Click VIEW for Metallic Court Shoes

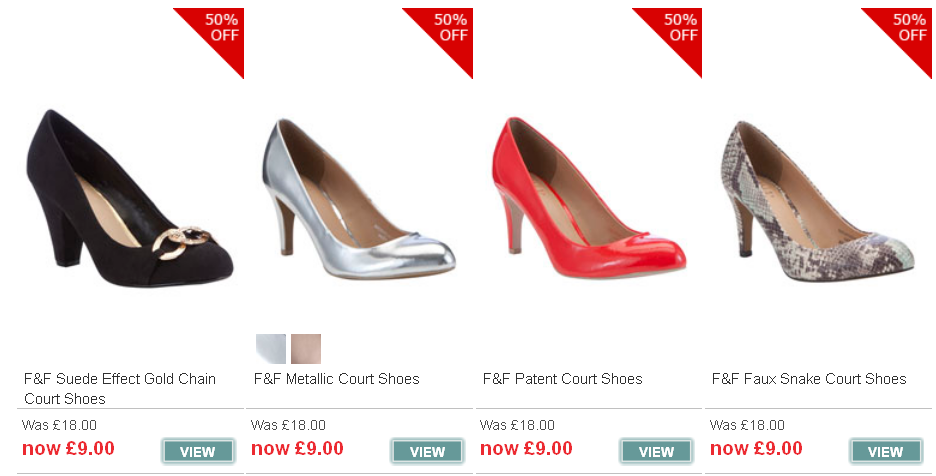(x=427, y=452)
